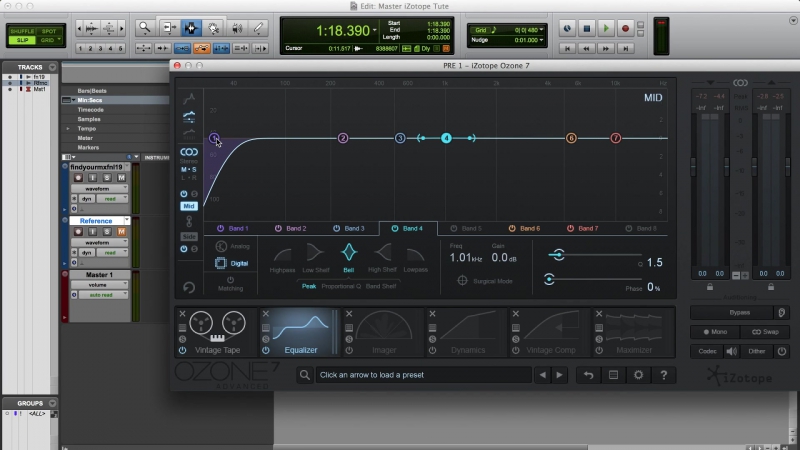This screenshot has height=450, width=800.
Task: Open Reference track waveform view selector
Action: click(99, 242)
